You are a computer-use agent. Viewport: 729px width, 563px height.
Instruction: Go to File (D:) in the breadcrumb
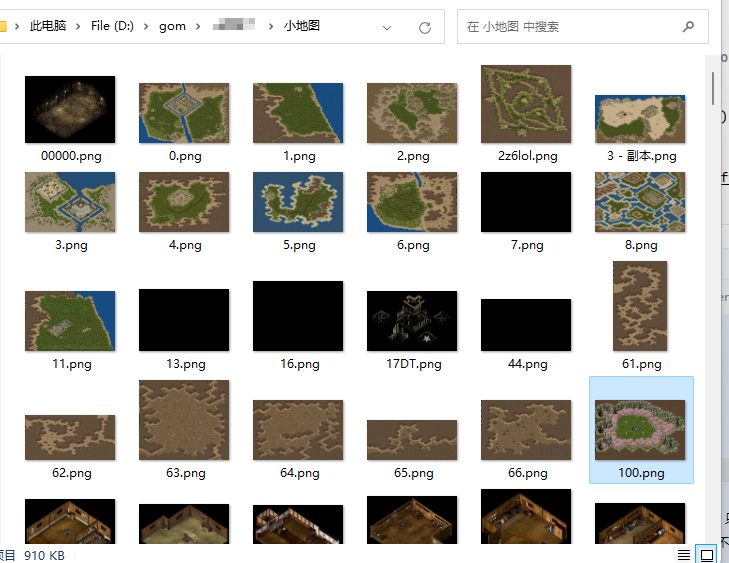pos(112,26)
